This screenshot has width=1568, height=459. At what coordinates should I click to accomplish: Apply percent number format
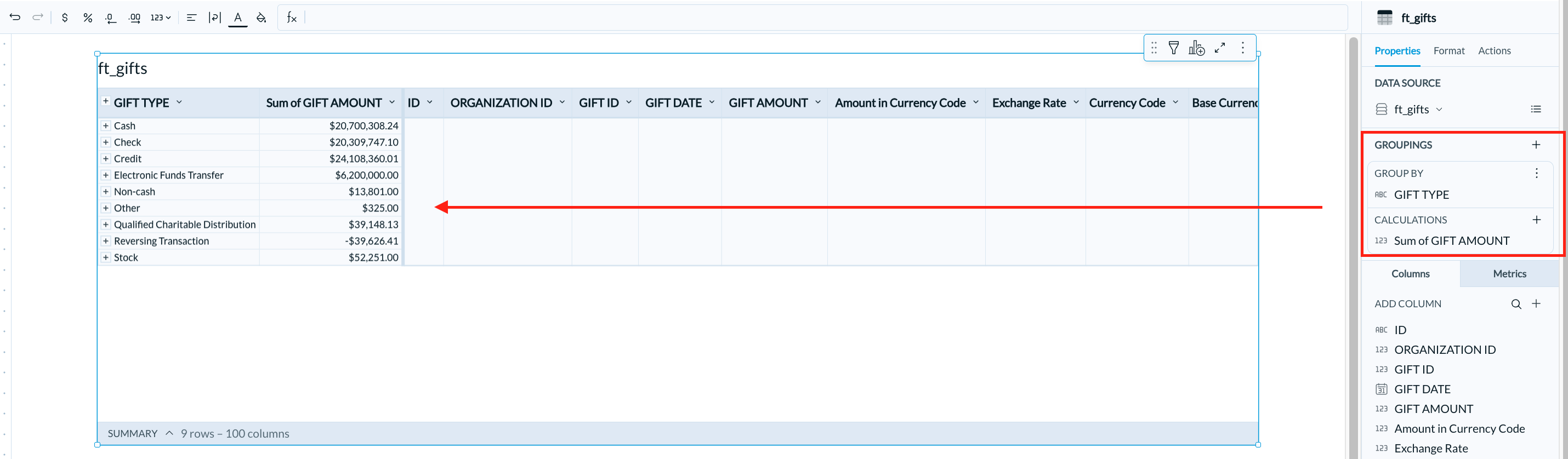88,18
